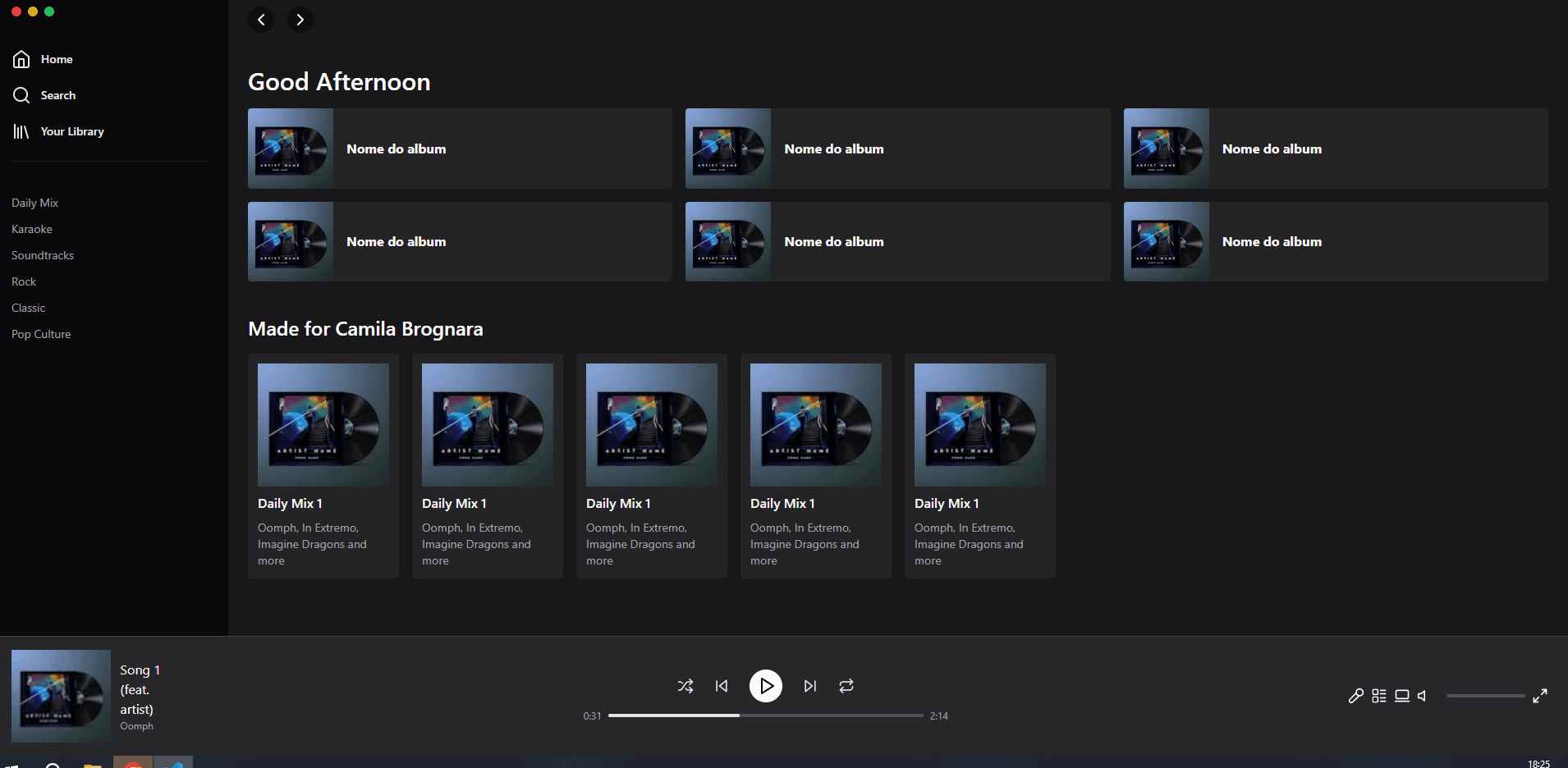
Task: Skip to the next track
Action: coord(809,686)
